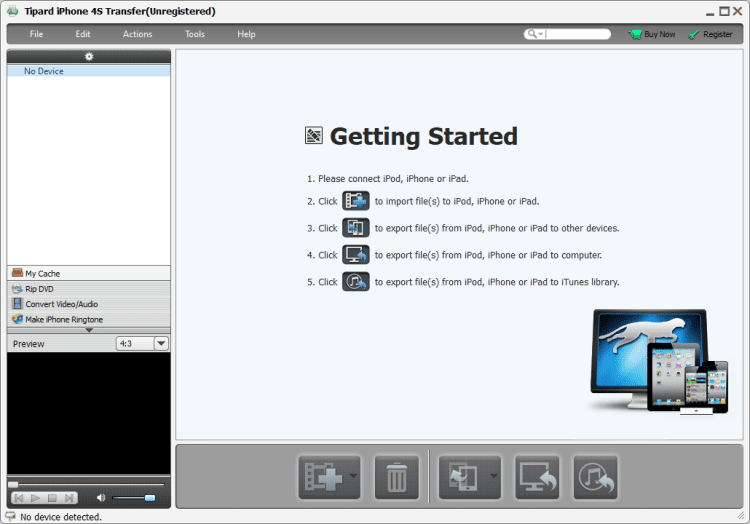
Task: Click the trash delete button
Action: (397, 477)
